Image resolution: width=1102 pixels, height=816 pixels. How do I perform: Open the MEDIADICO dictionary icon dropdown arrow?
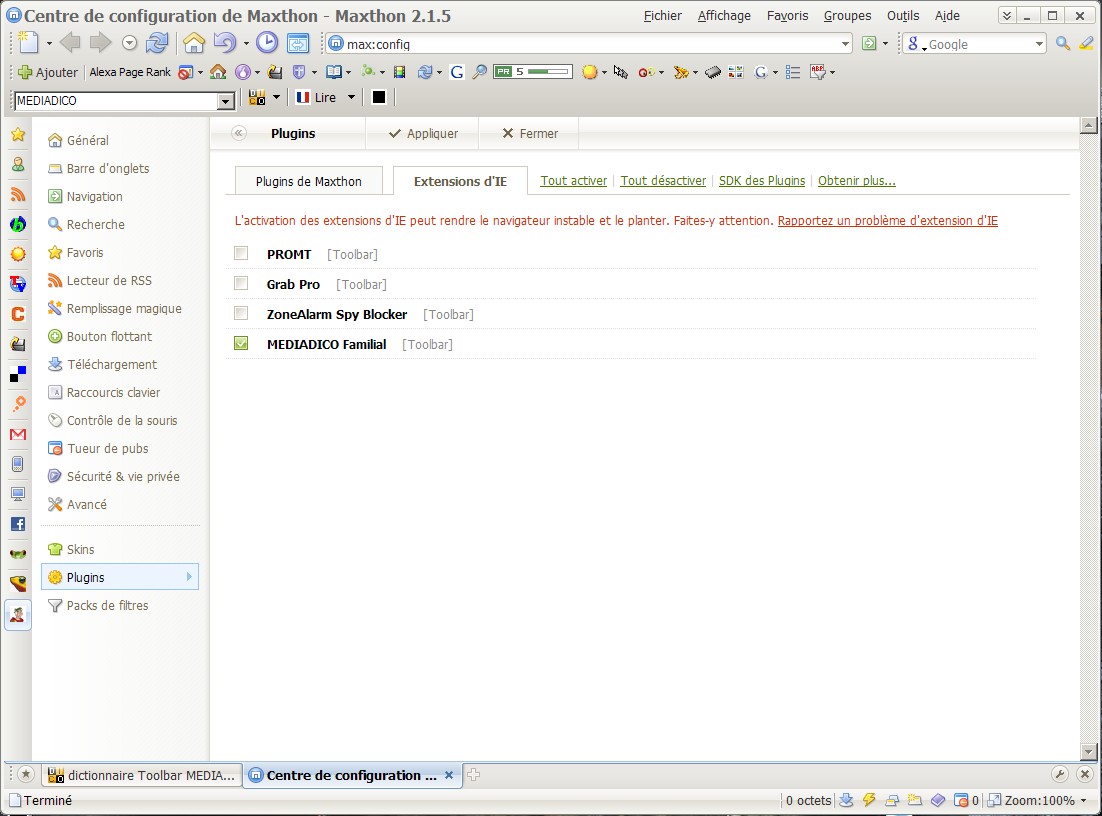coord(276,97)
